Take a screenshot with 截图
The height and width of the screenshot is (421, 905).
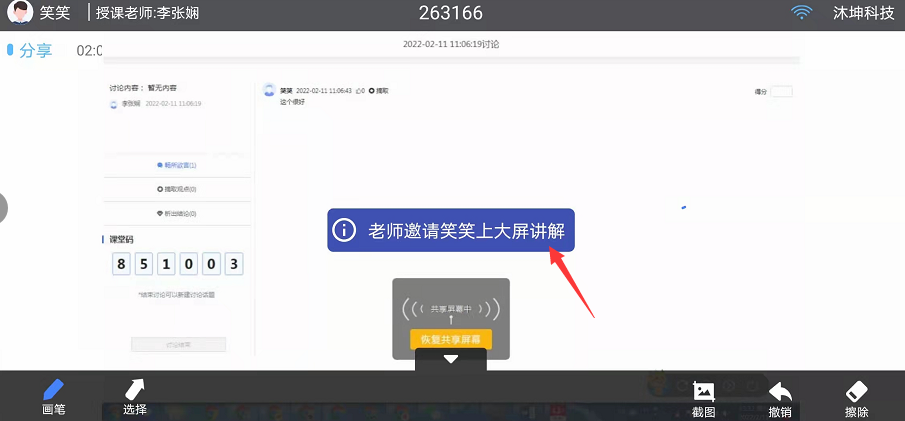(x=703, y=398)
